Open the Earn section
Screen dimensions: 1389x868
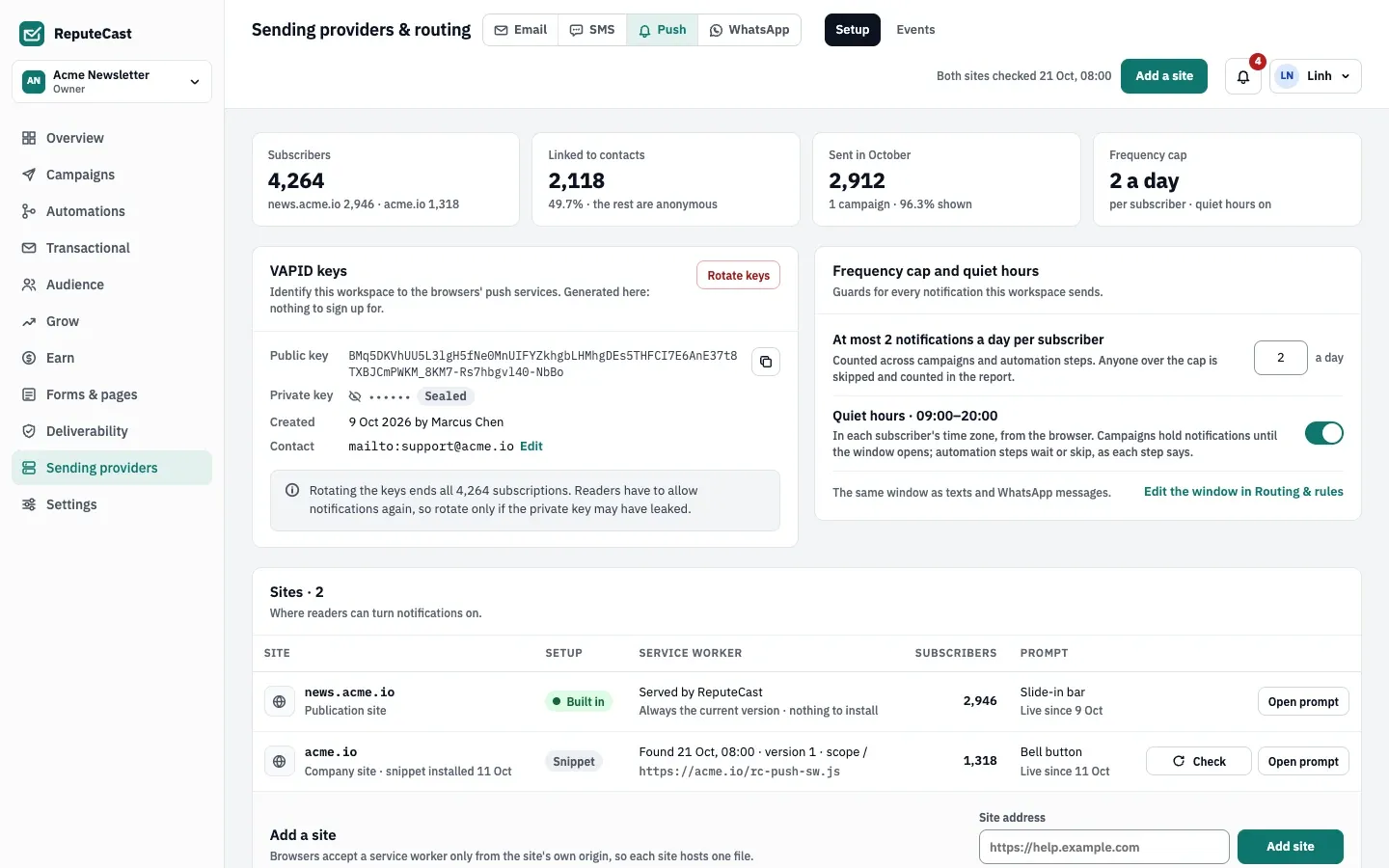pyautogui.click(x=112, y=358)
